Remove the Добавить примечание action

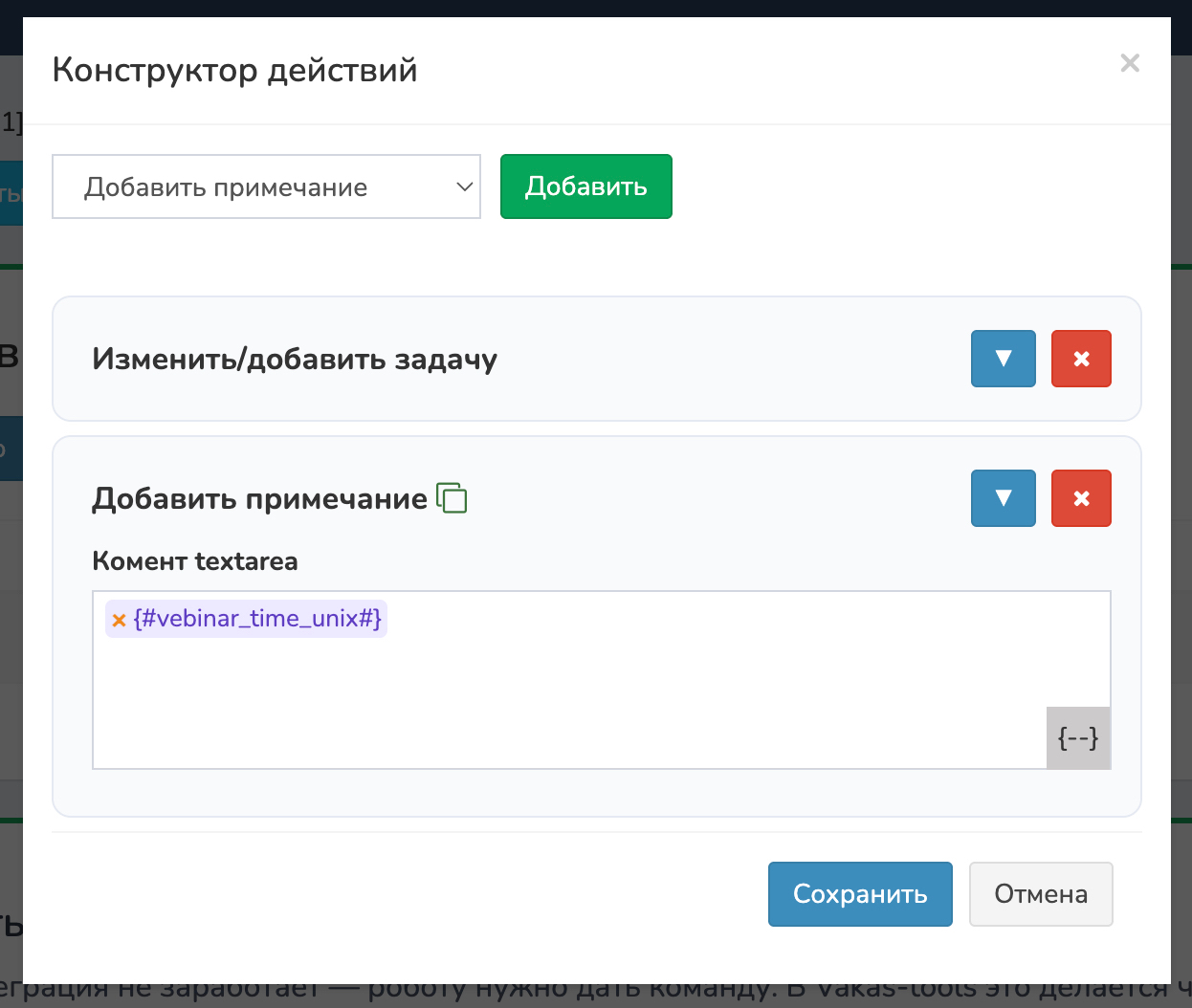pyautogui.click(x=1081, y=498)
